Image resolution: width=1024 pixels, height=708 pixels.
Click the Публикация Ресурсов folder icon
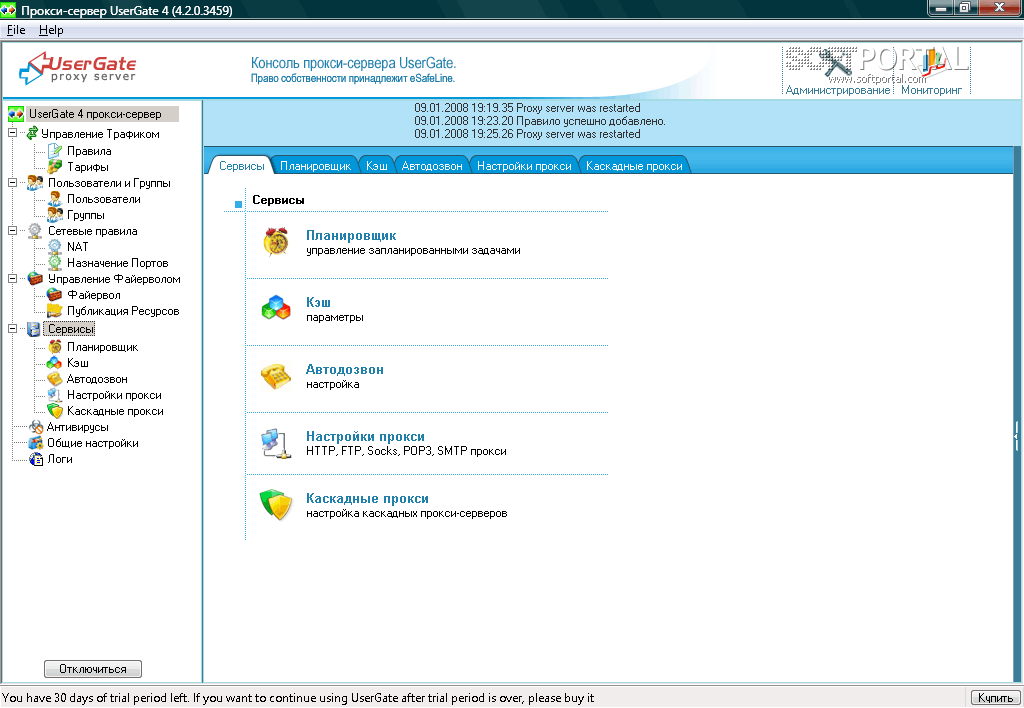pos(55,311)
